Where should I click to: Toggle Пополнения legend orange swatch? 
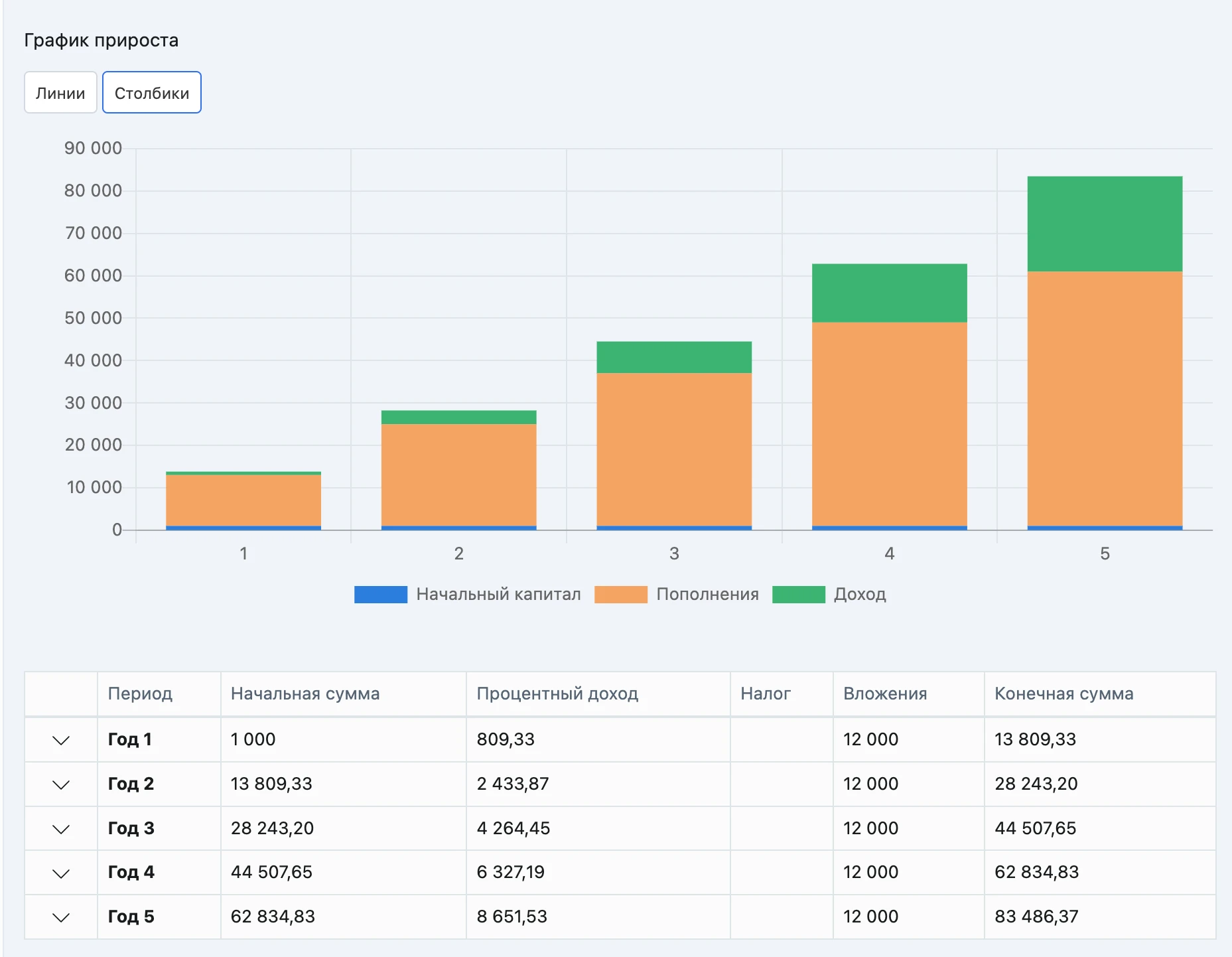(621, 594)
